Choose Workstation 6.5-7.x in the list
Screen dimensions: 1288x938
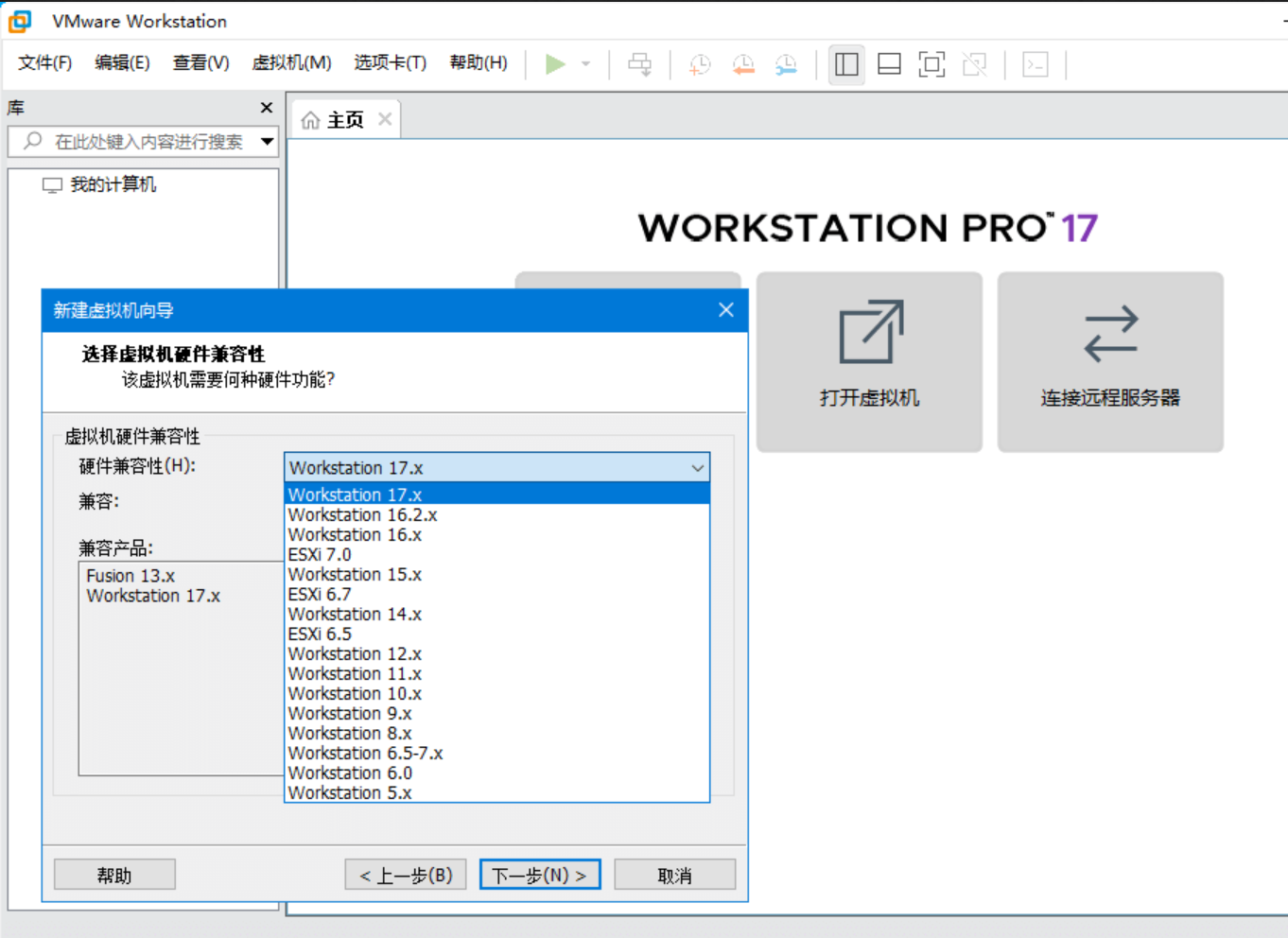coord(497,753)
